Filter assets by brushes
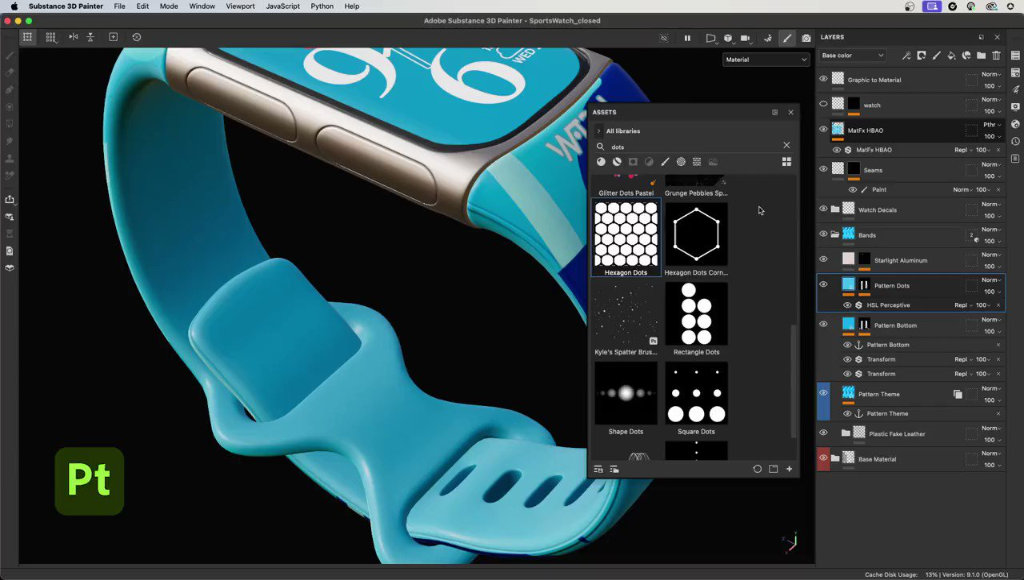 [x=665, y=162]
